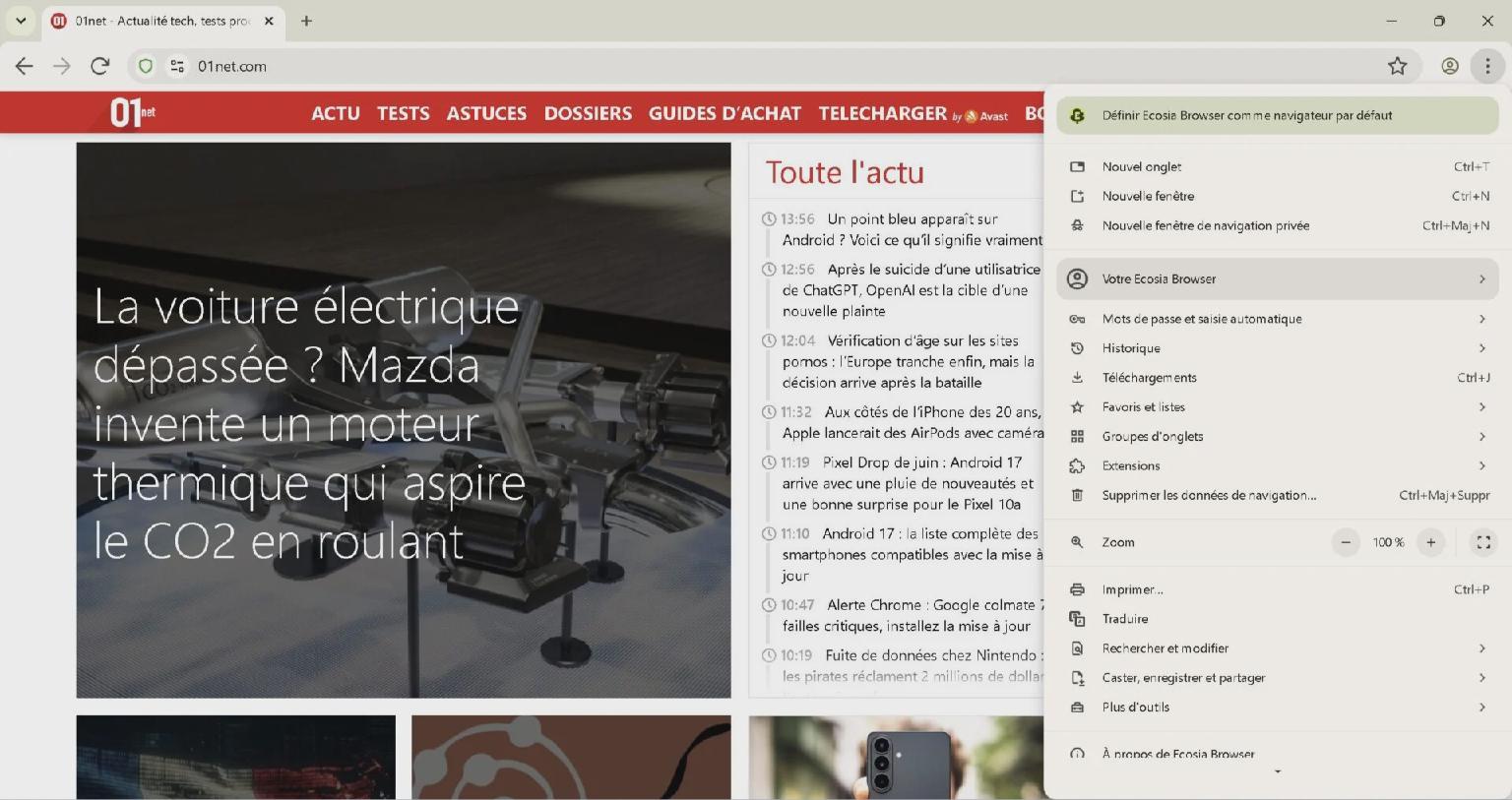
Task: Open À propos de Ecosia Browser
Action: pyautogui.click(x=1278, y=754)
